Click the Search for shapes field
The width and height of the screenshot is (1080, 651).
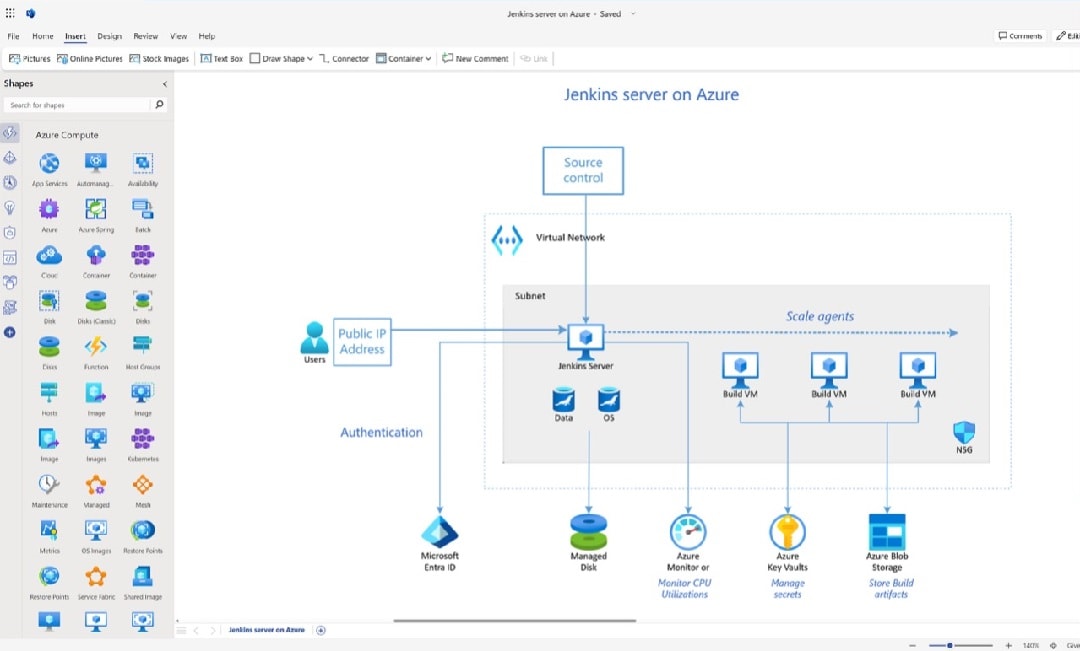coord(77,105)
